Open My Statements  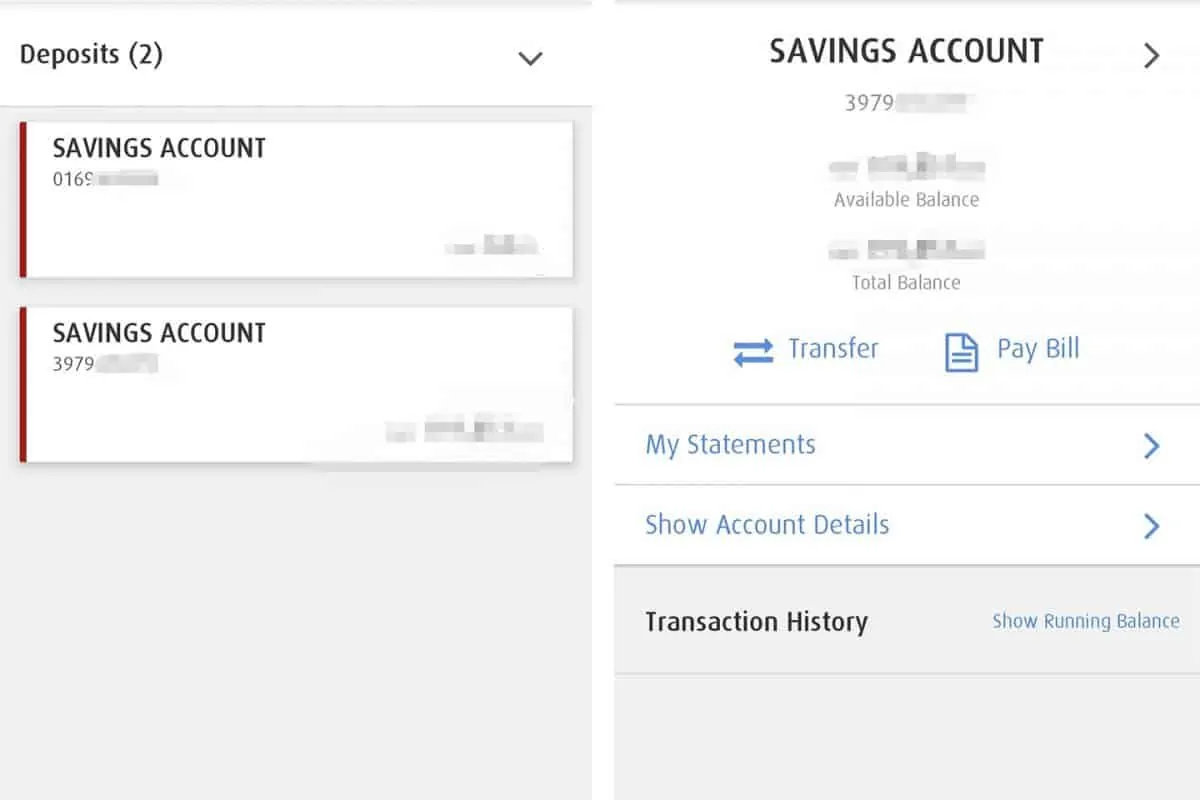pos(731,445)
